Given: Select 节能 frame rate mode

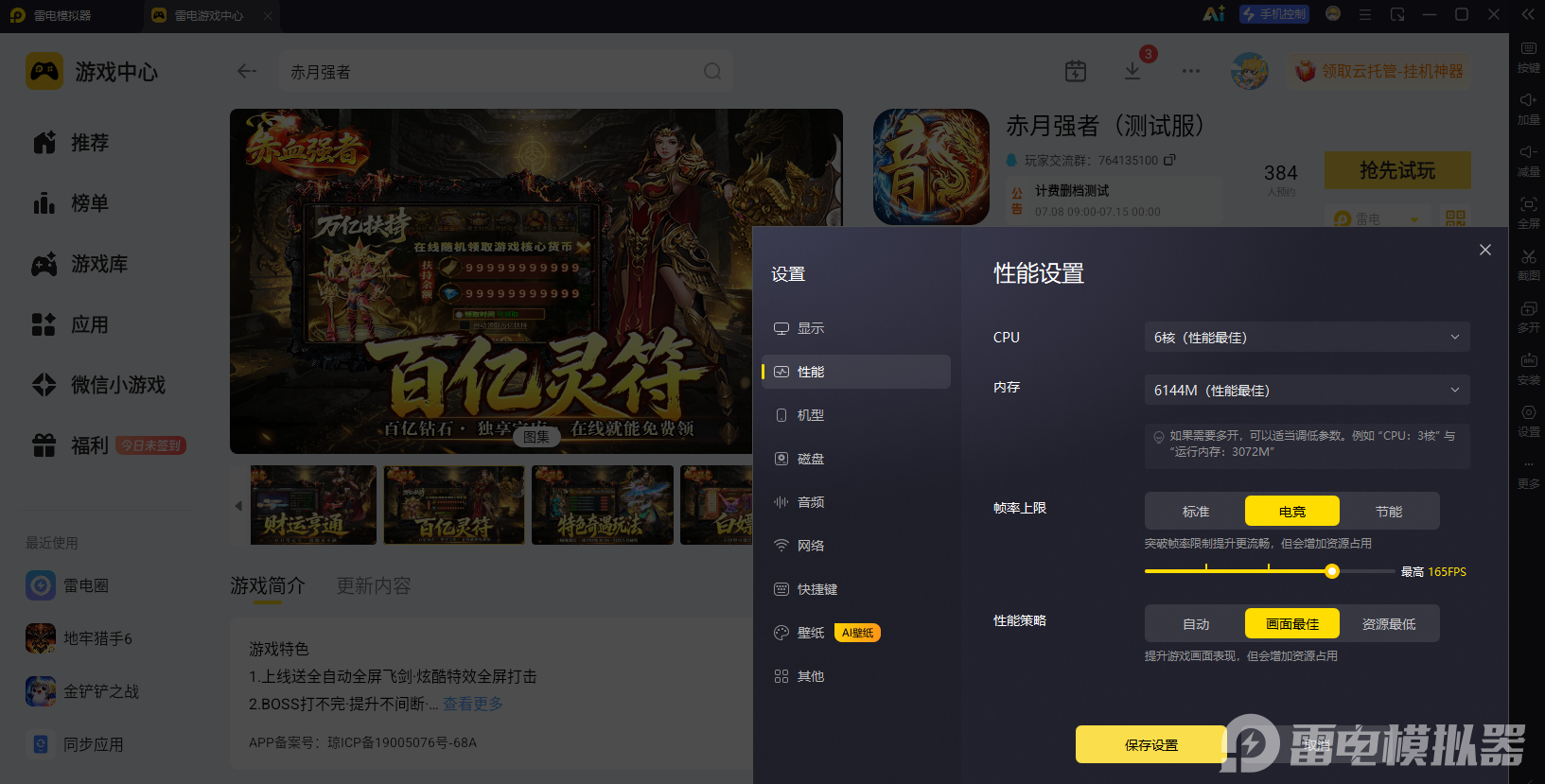Looking at the screenshot, I should point(1389,511).
